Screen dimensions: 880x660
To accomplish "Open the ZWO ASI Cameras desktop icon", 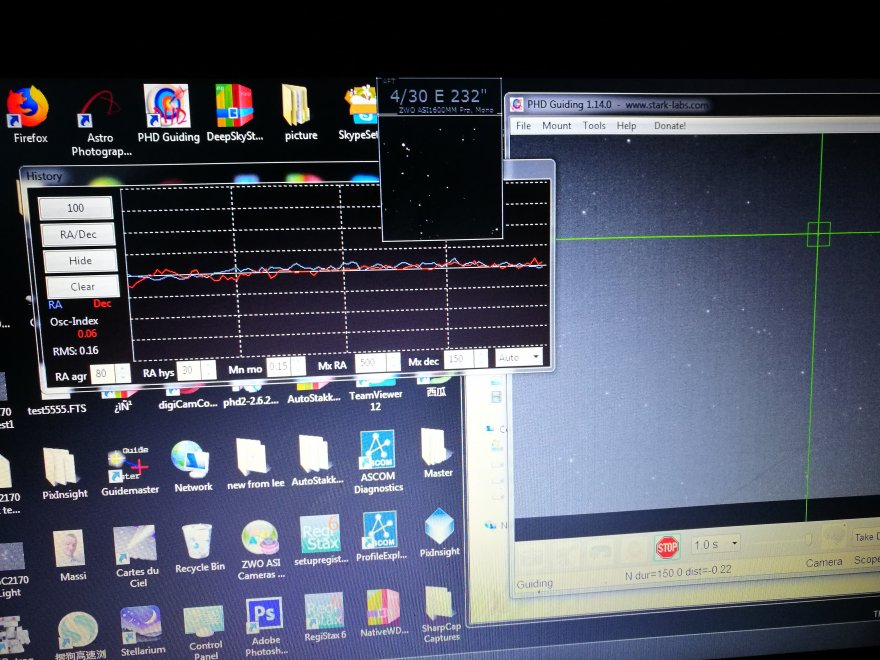I will (261, 550).
